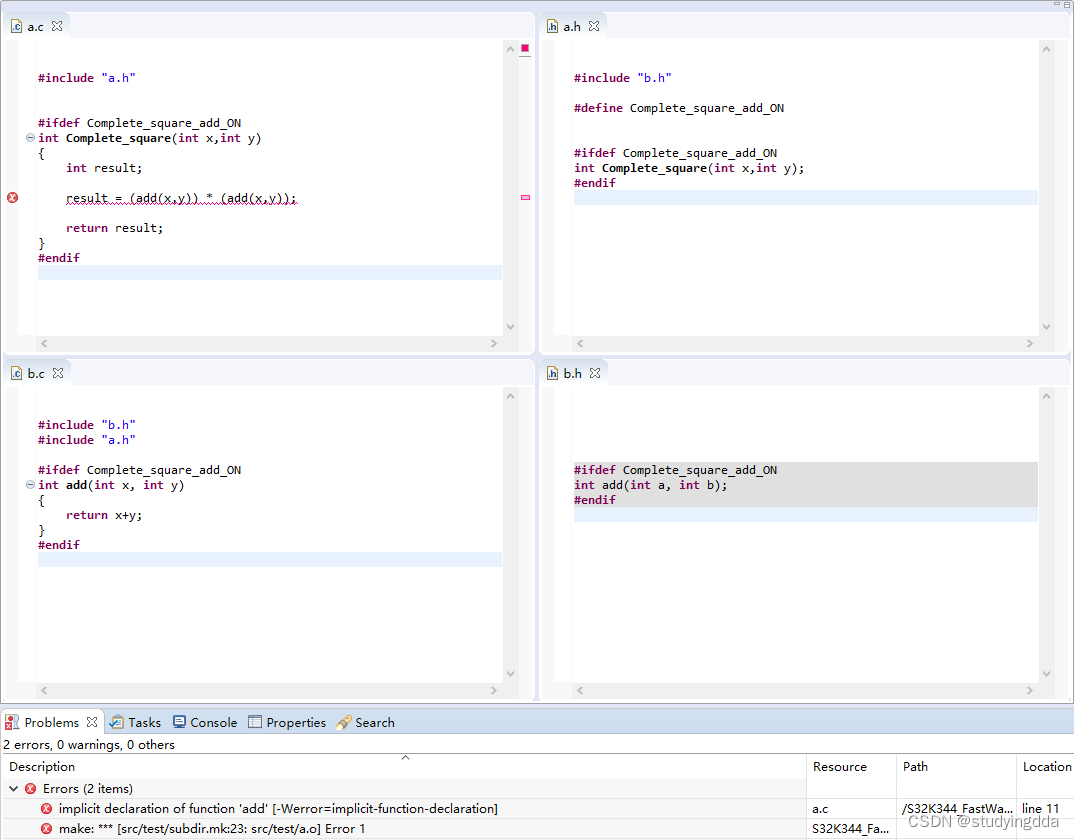Close the a.c editor tab

(58, 26)
